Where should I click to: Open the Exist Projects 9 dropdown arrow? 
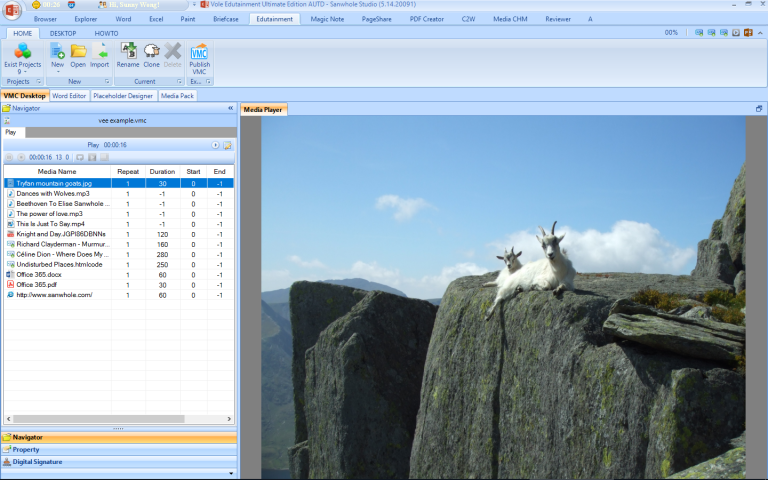pyautogui.click(x=25, y=72)
